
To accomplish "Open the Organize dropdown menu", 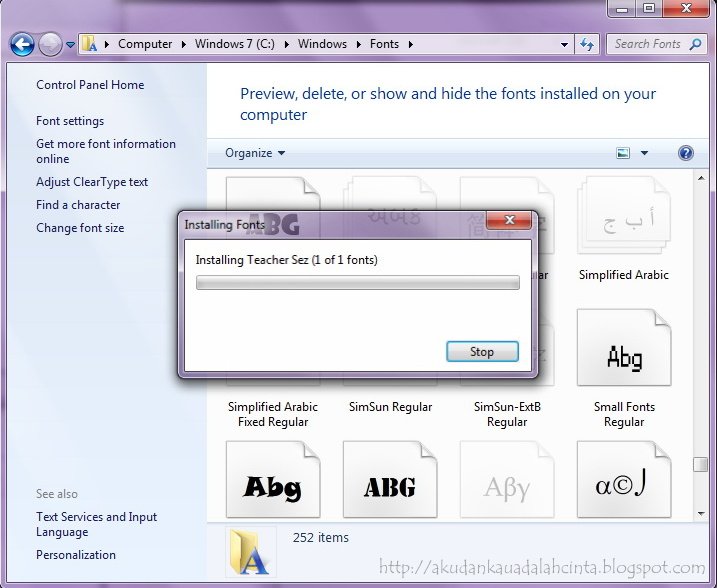I will [x=254, y=153].
